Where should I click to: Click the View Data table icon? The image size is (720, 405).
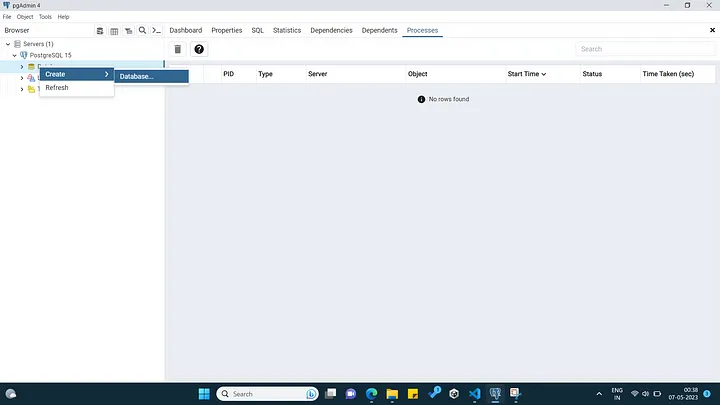coord(114,31)
